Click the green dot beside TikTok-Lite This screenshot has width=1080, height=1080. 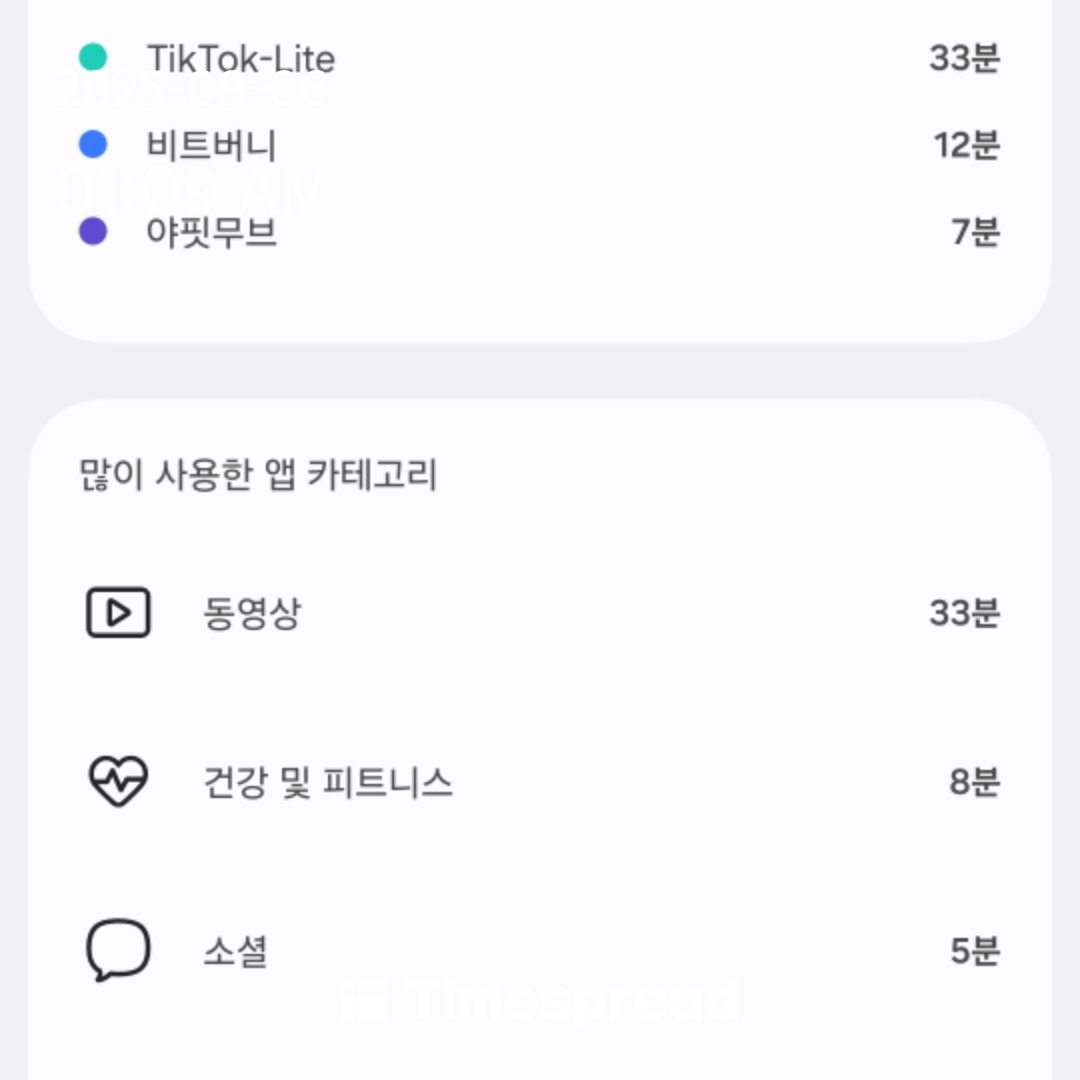tap(93, 57)
